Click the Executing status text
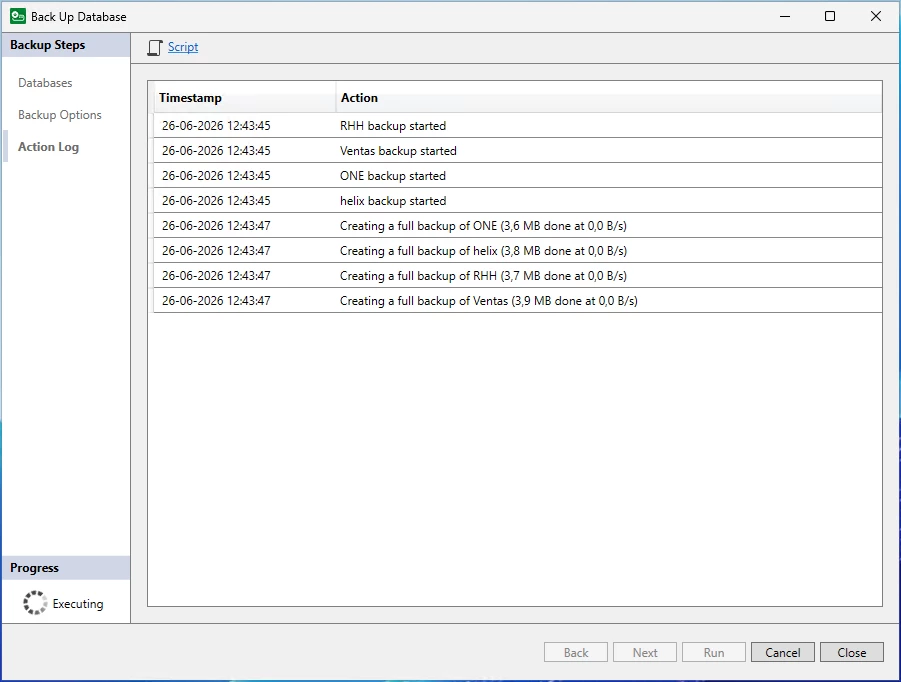This screenshot has width=901, height=682. pos(78,604)
